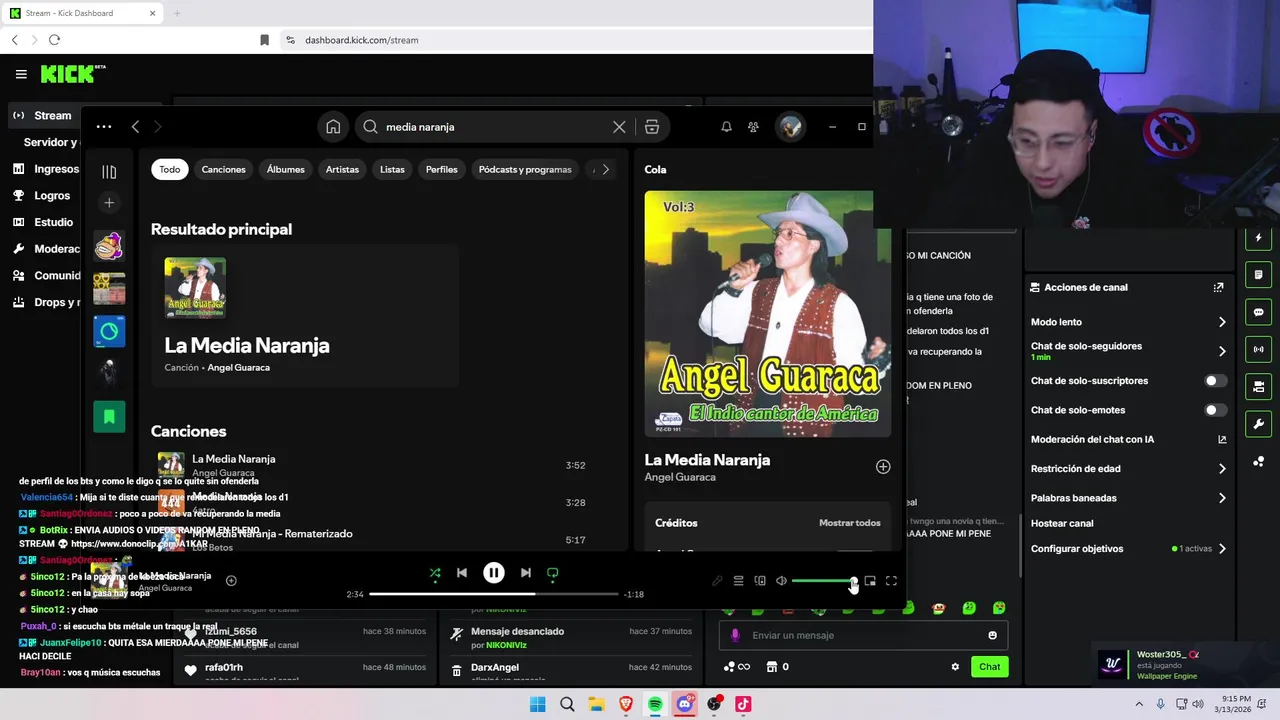Open La Media Naranja top result card
The height and width of the screenshot is (720, 1280).
(304, 315)
